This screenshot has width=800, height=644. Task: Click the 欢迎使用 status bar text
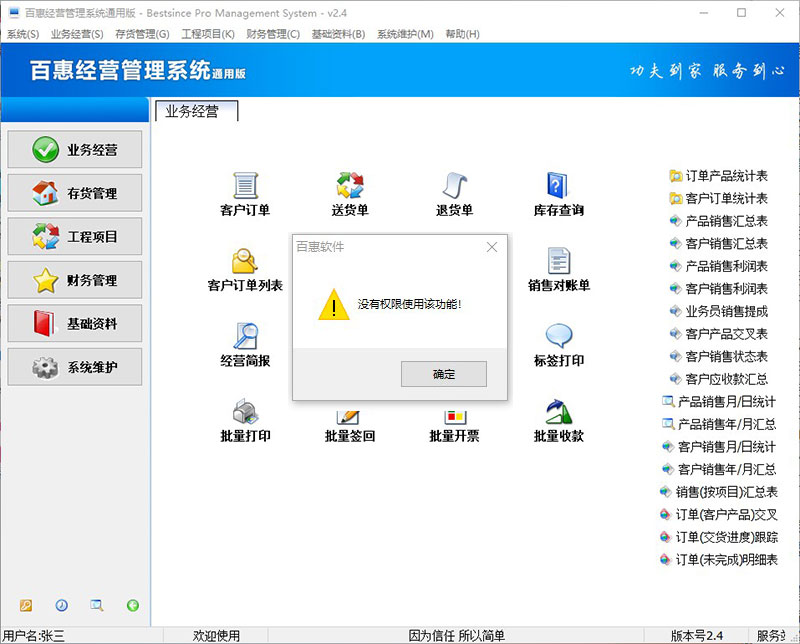[216, 636]
